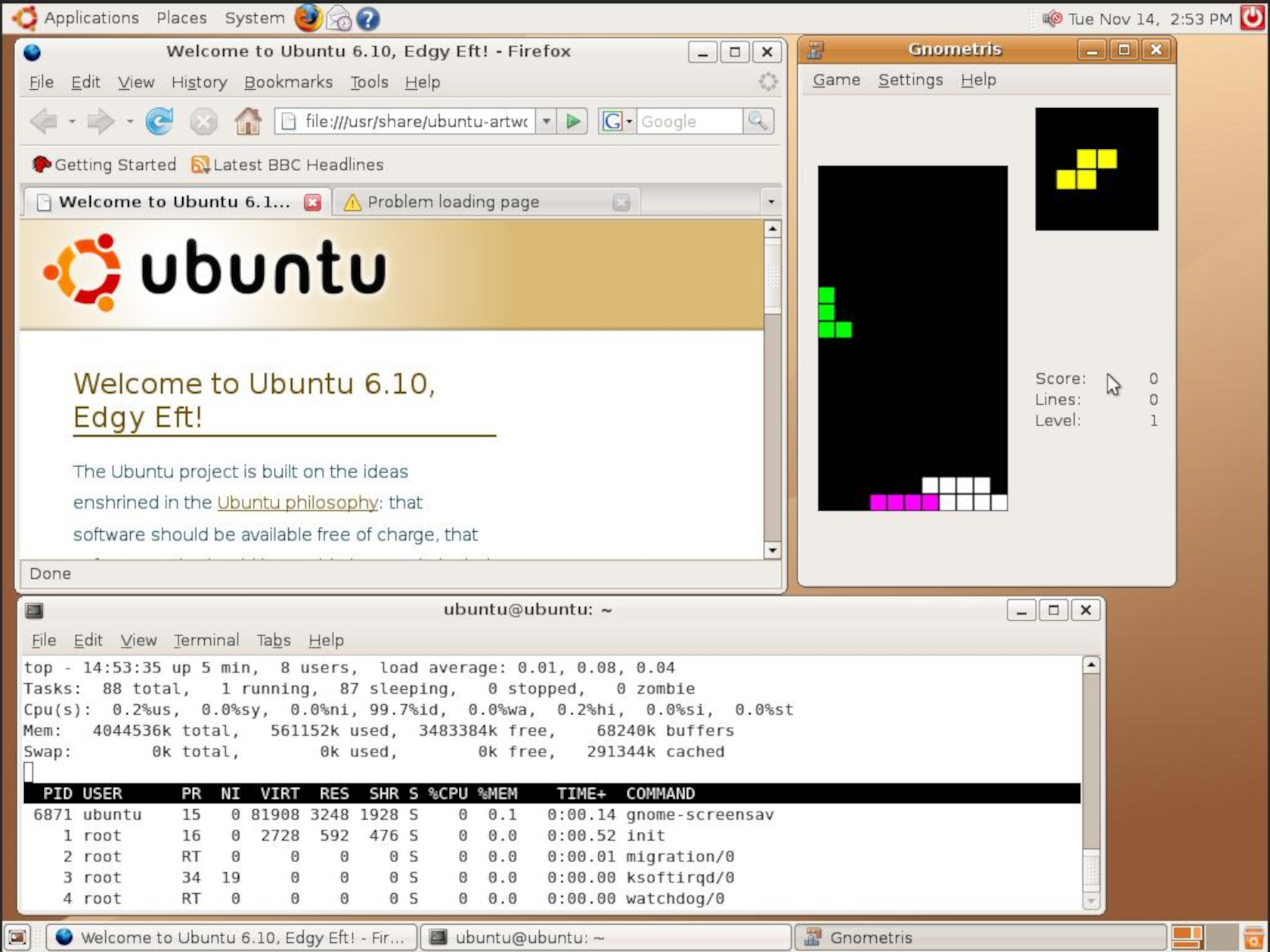Open the Firefox View menu
The image size is (1270, 952).
[x=136, y=82]
